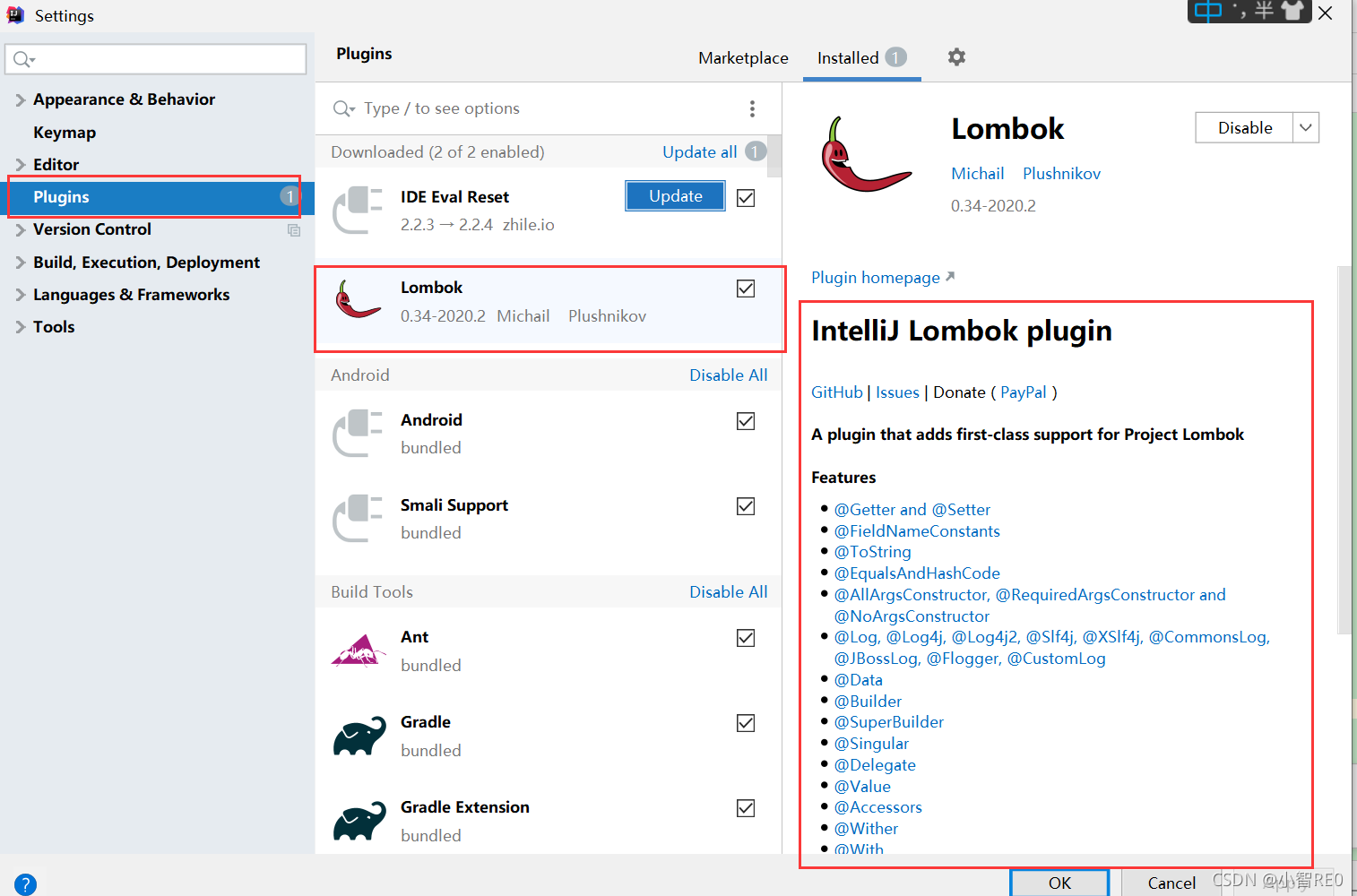The image size is (1357, 896).
Task: Open Plugin homepage link
Action: [883, 278]
